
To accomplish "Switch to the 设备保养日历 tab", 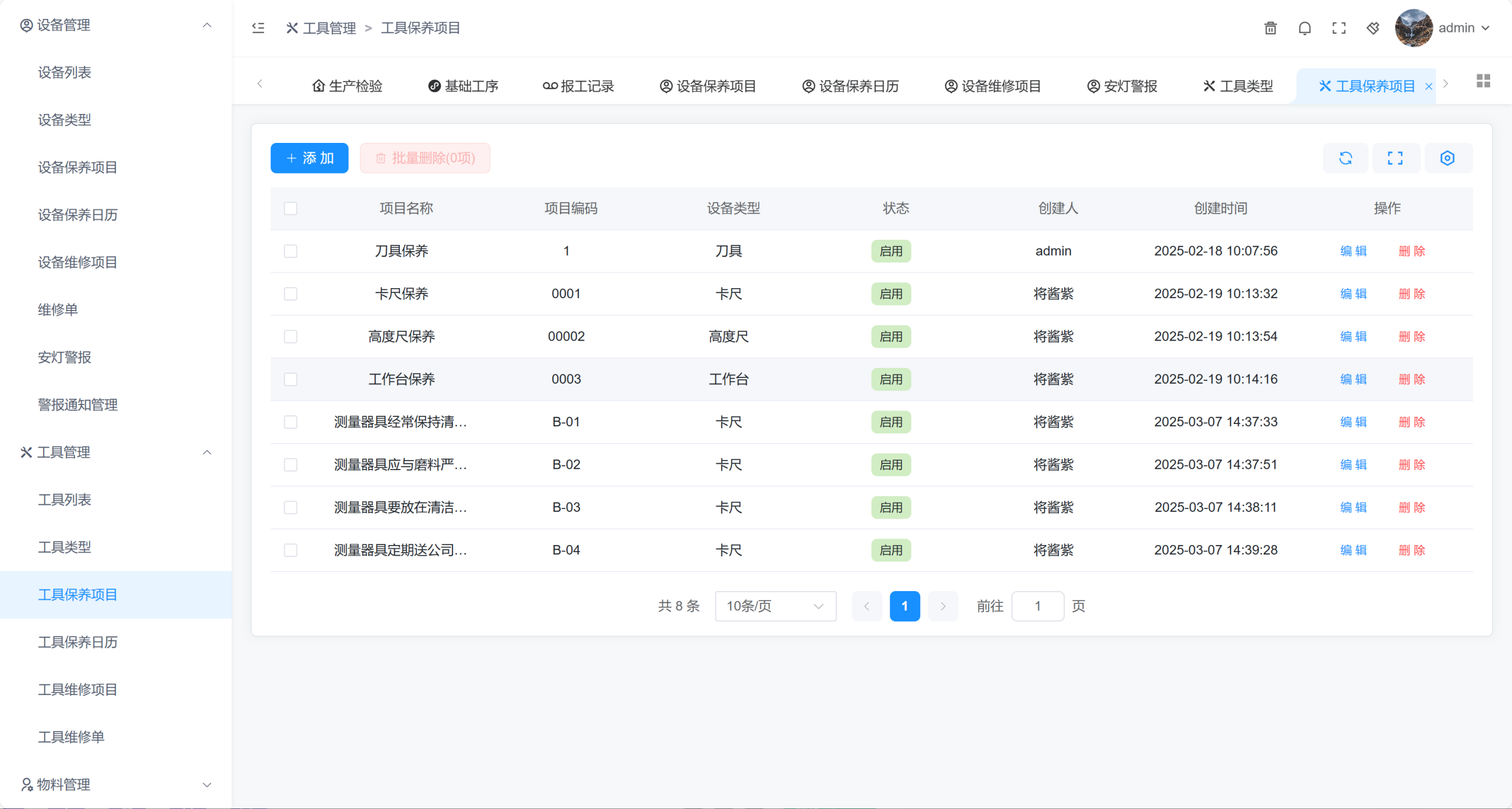I will pyautogui.click(x=850, y=86).
